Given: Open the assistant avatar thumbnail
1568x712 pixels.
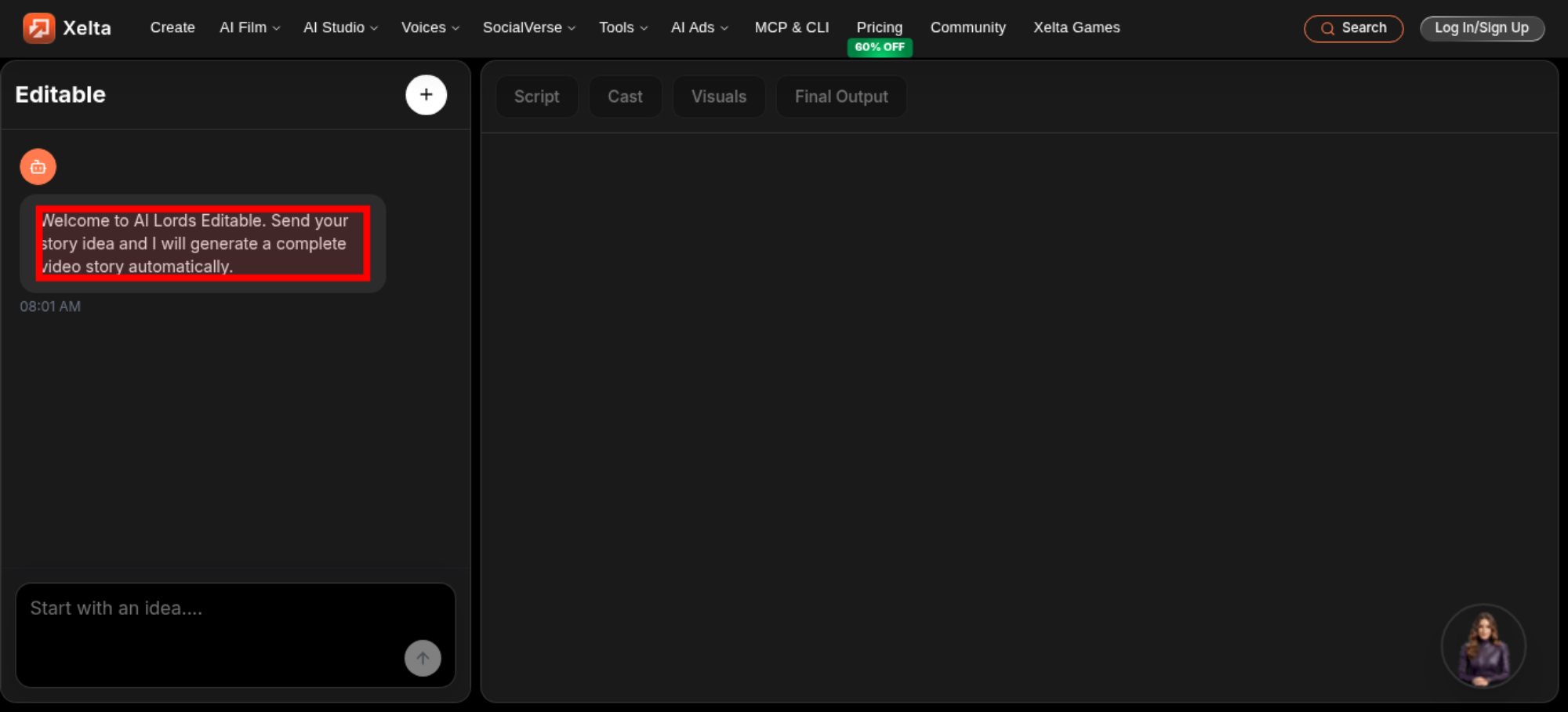Looking at the screenshot, I should click(x=1483, y=646).
